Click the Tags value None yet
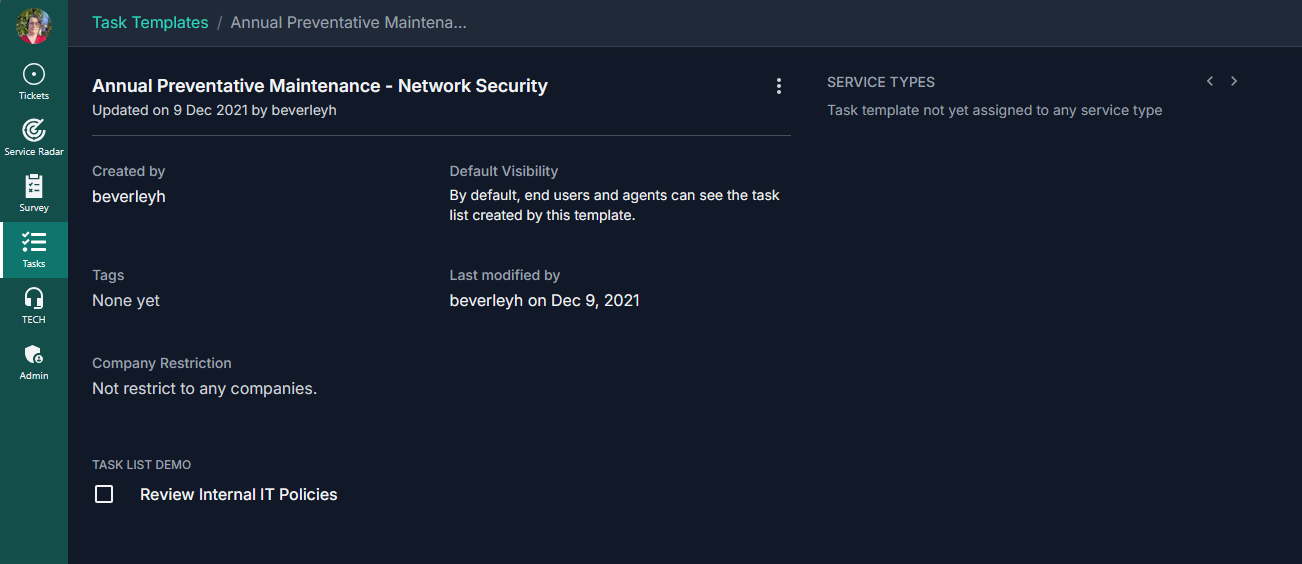Screen dimensions: 1302x564 pyautogui.click(x=126, y=300)
